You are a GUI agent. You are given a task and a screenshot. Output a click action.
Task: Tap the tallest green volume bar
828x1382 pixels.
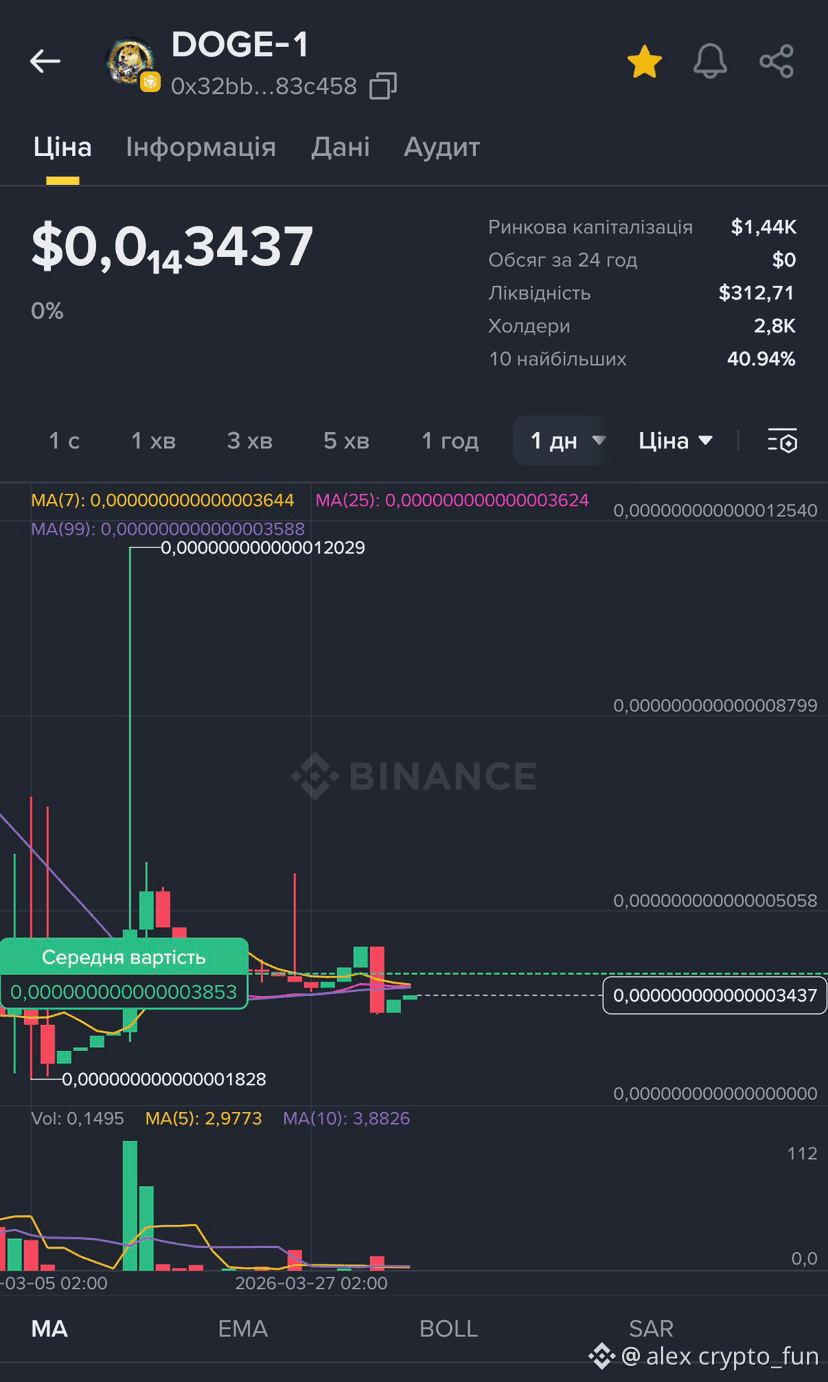[130, 1205]
